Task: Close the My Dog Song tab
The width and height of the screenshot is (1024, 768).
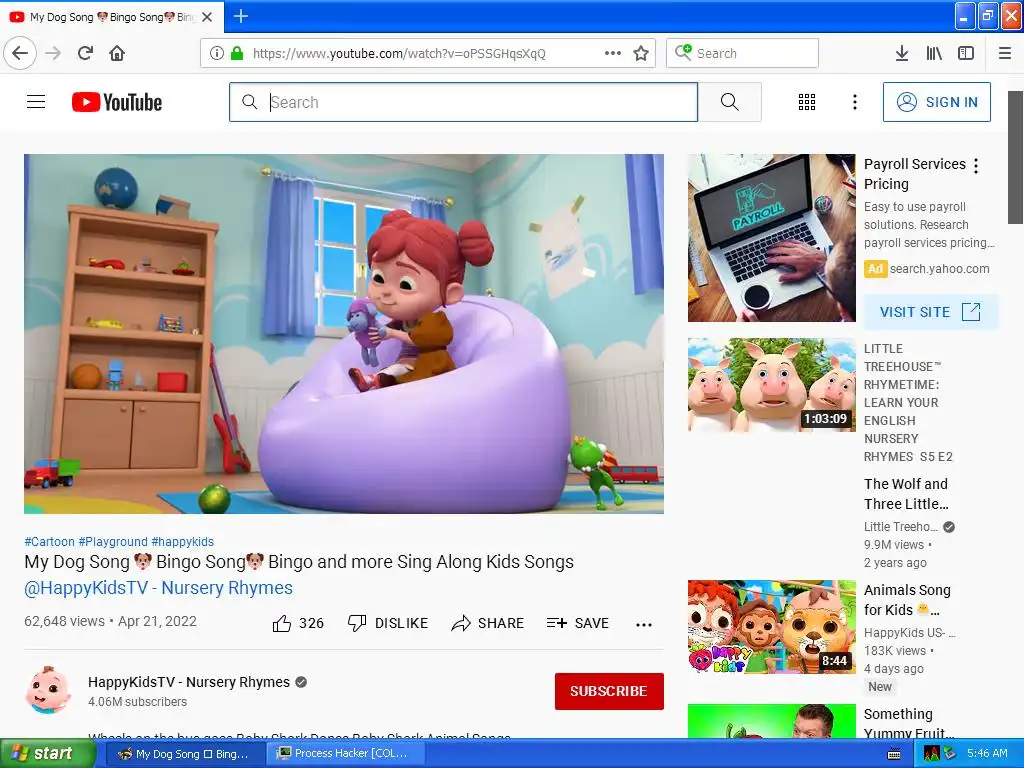Action: 207,17
